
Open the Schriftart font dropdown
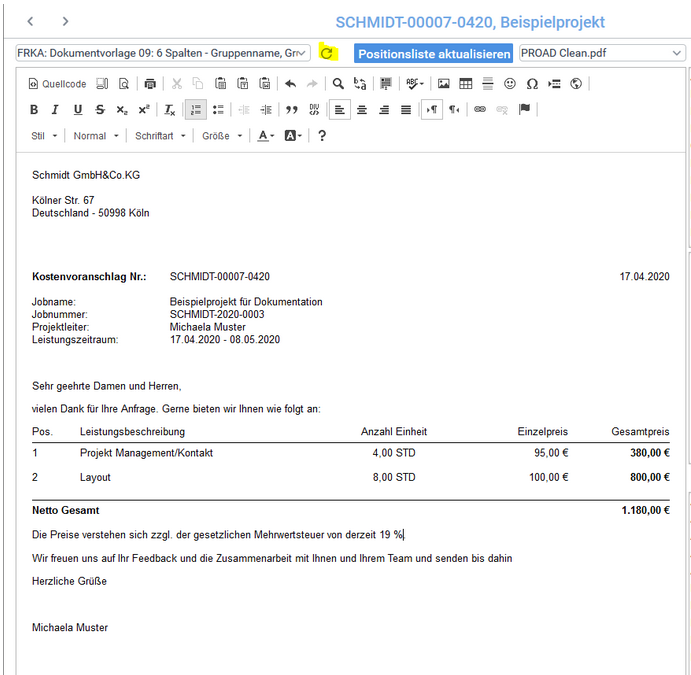[x=160, y=136]
